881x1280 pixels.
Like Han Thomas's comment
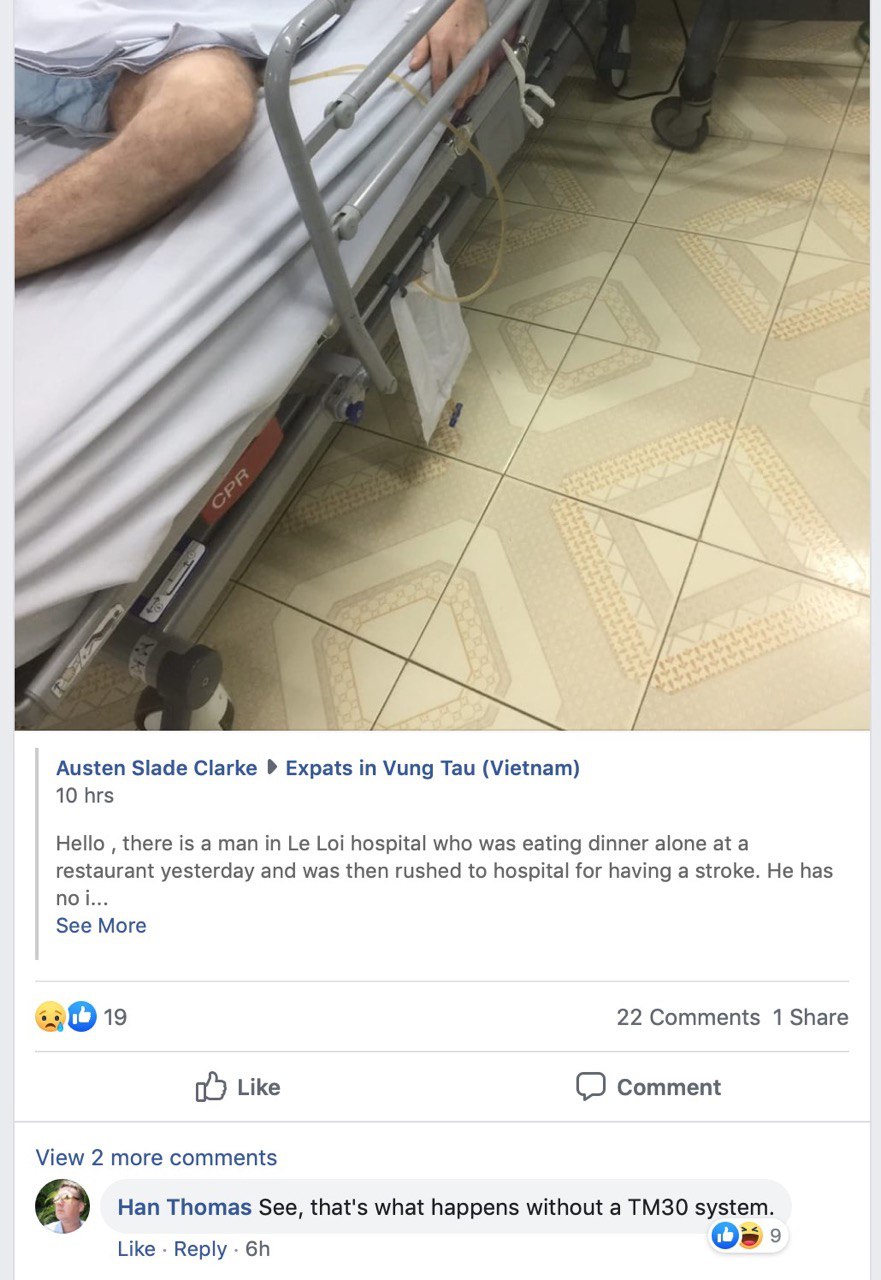point(136,1249)
